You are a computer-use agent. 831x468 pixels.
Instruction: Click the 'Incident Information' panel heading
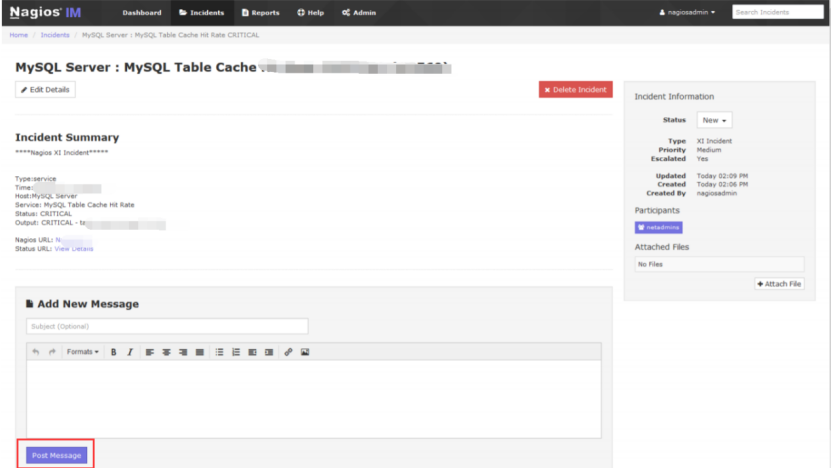coord(674,96)
